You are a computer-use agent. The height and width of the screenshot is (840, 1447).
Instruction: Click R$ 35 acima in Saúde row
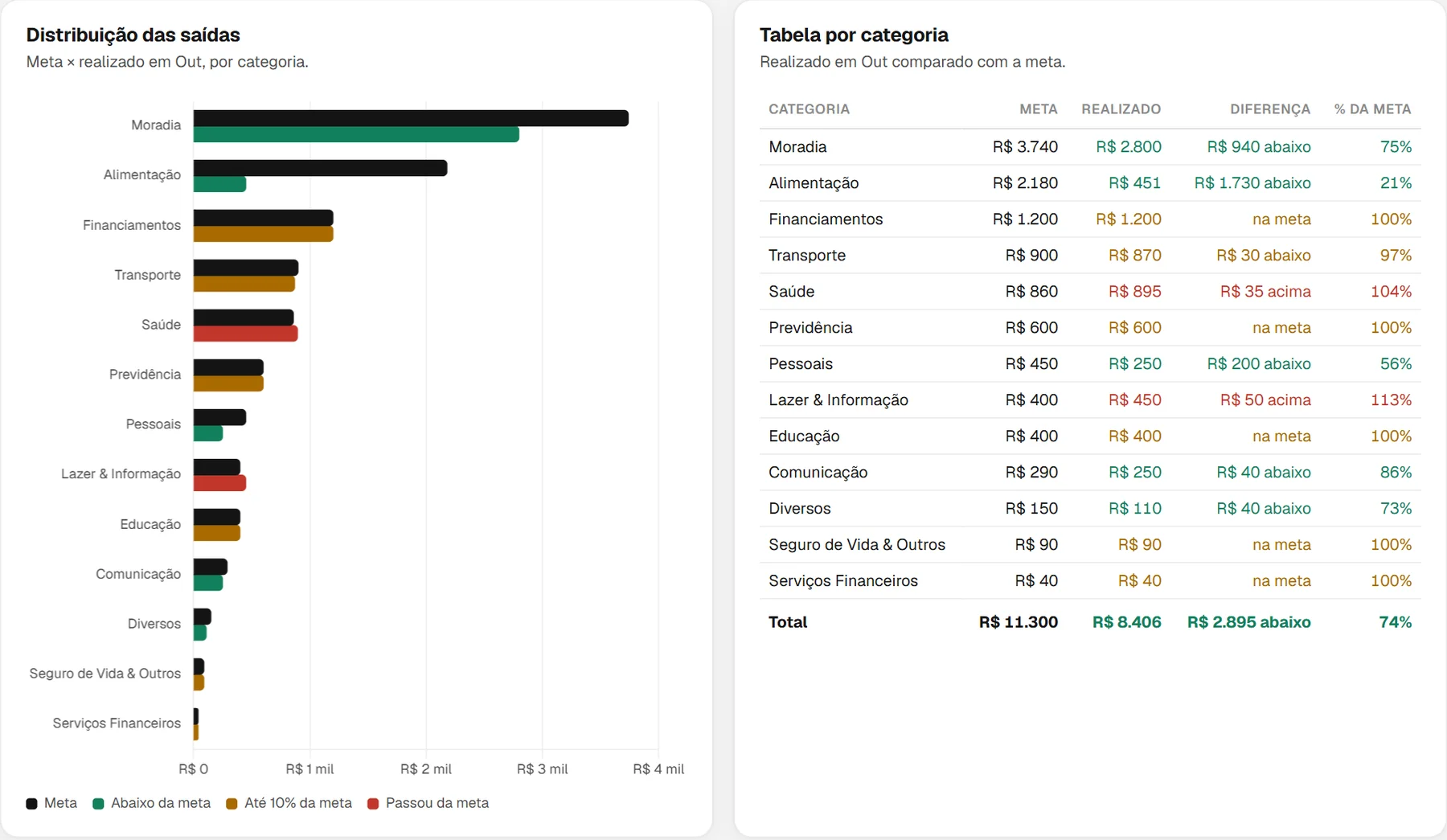[x=1265, y=292]
